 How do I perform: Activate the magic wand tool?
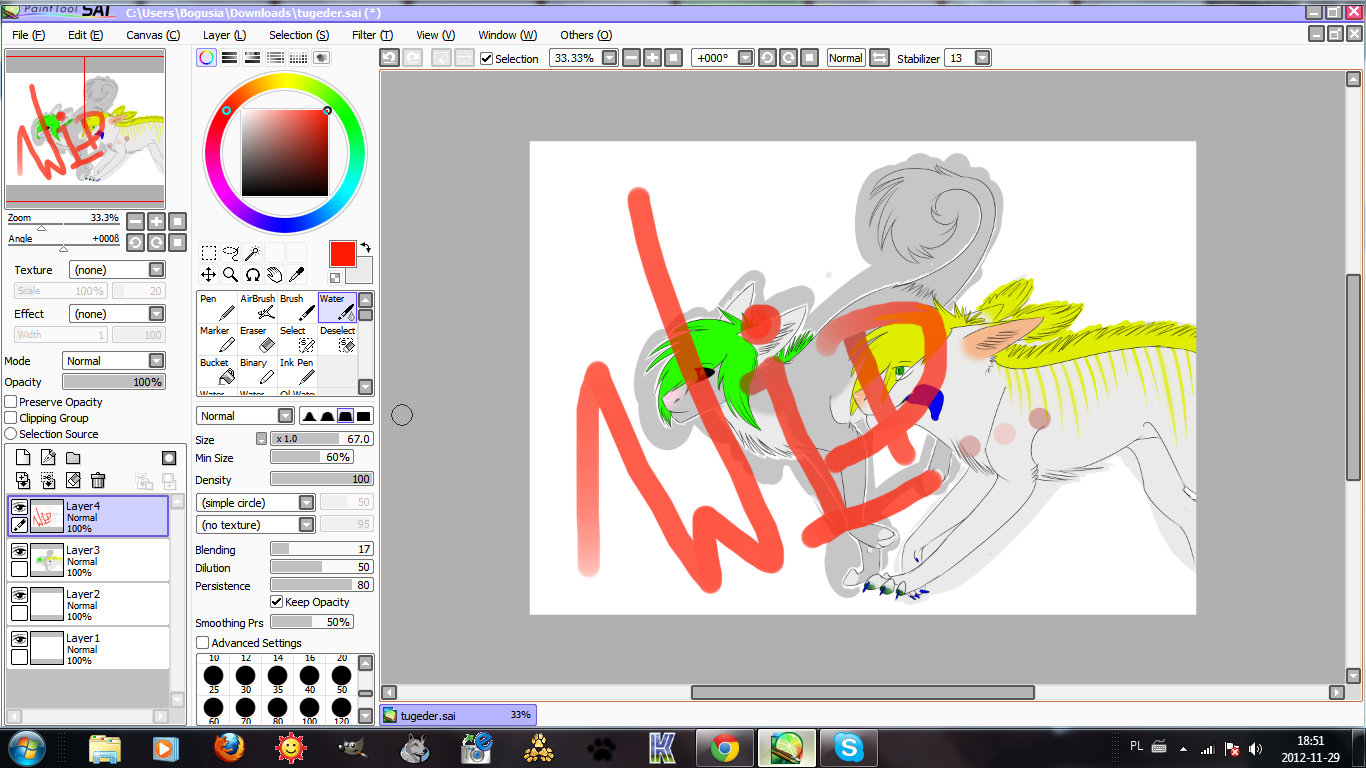click(x=252, y=253)
